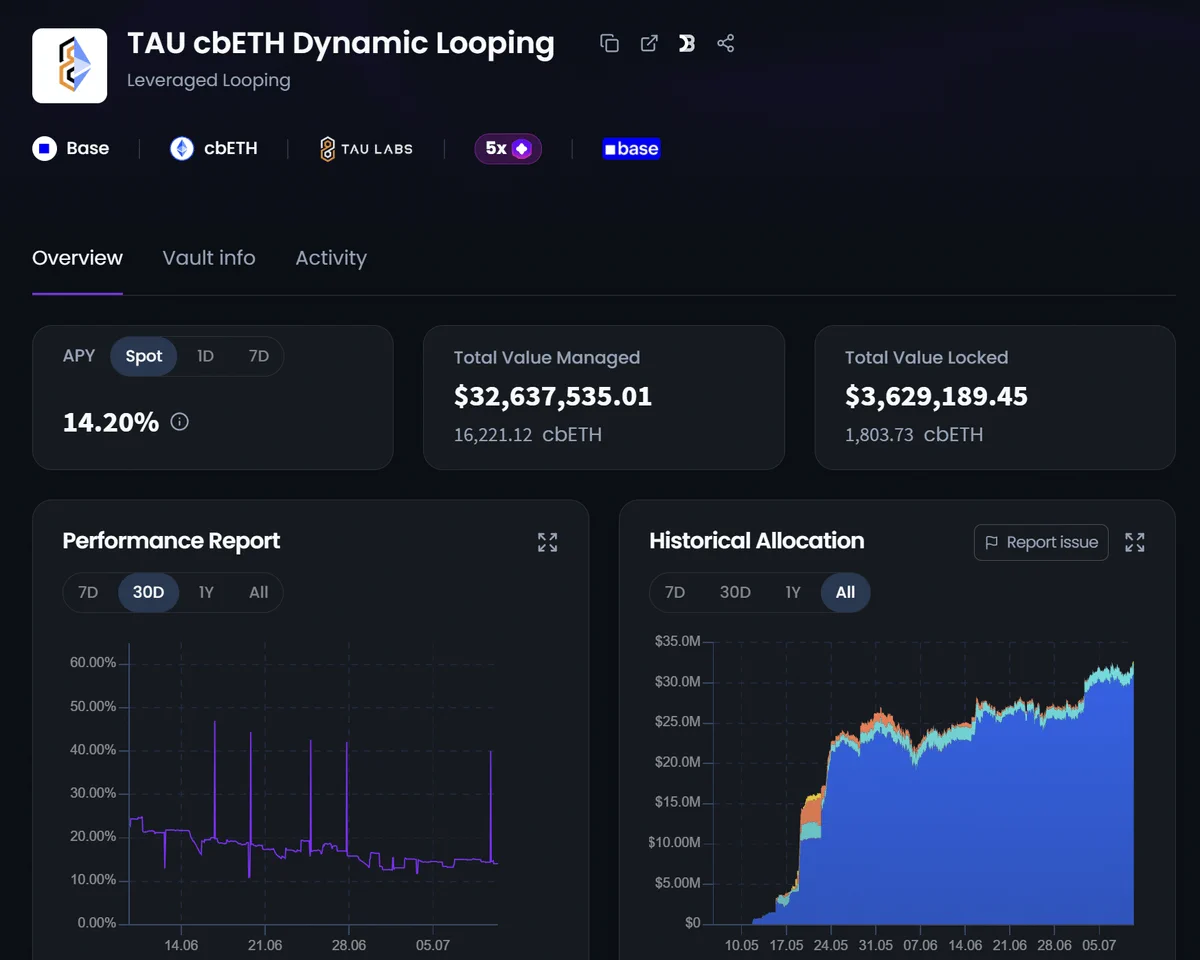The width and height of the screenshot is (1200, 960).
Task: Set Performance Report range to All
Action: click(x=258, y=592)
